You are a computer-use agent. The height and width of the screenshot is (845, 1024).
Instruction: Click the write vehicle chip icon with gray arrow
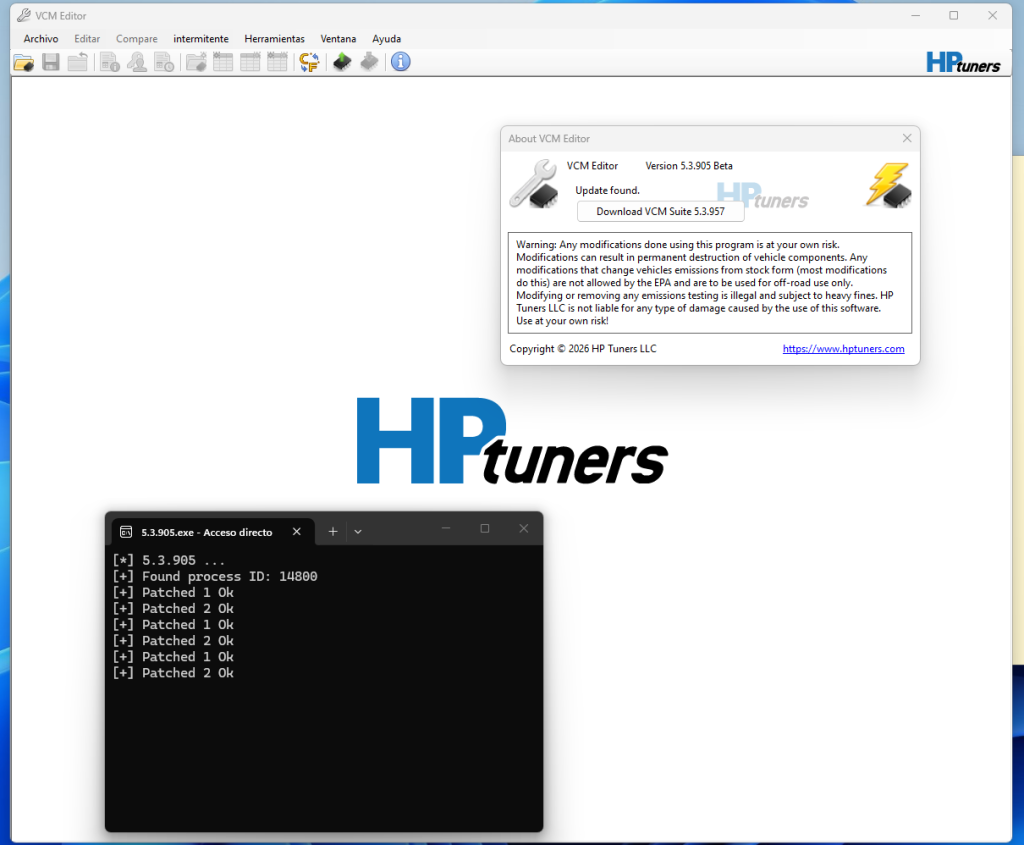click(x=370, y=62)
